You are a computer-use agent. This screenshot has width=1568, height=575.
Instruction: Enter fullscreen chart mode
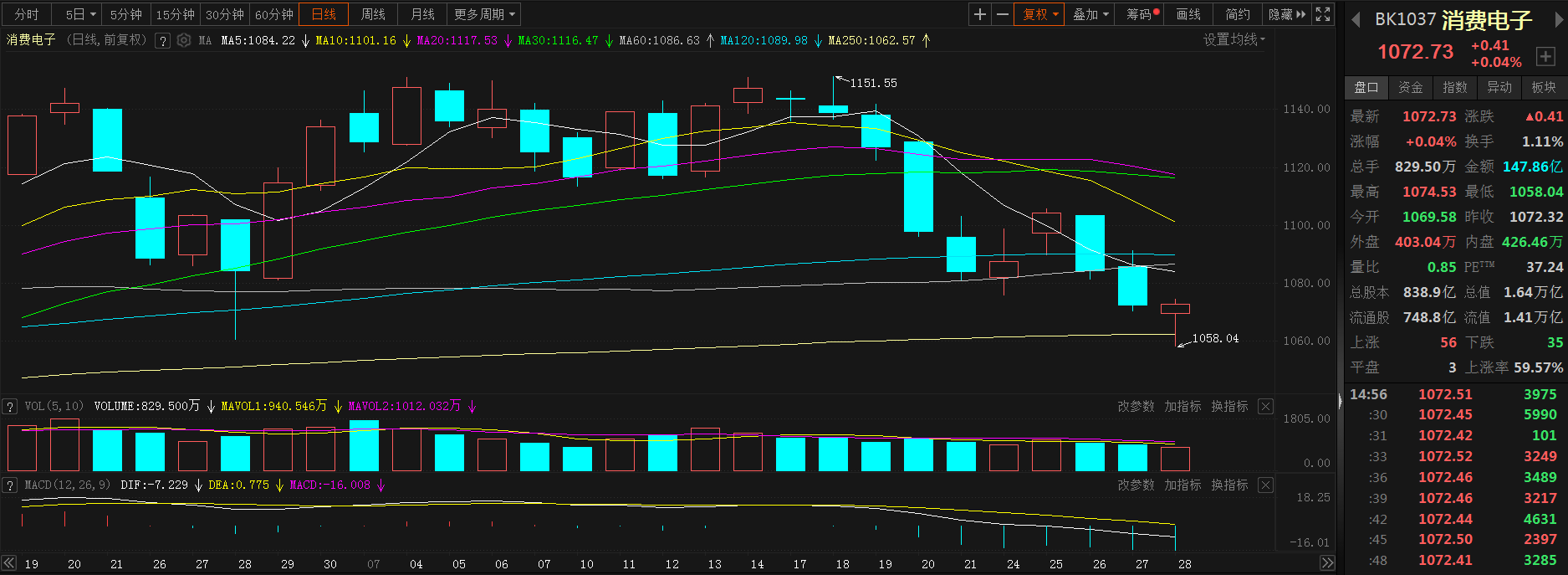[x=1323, y=14]
